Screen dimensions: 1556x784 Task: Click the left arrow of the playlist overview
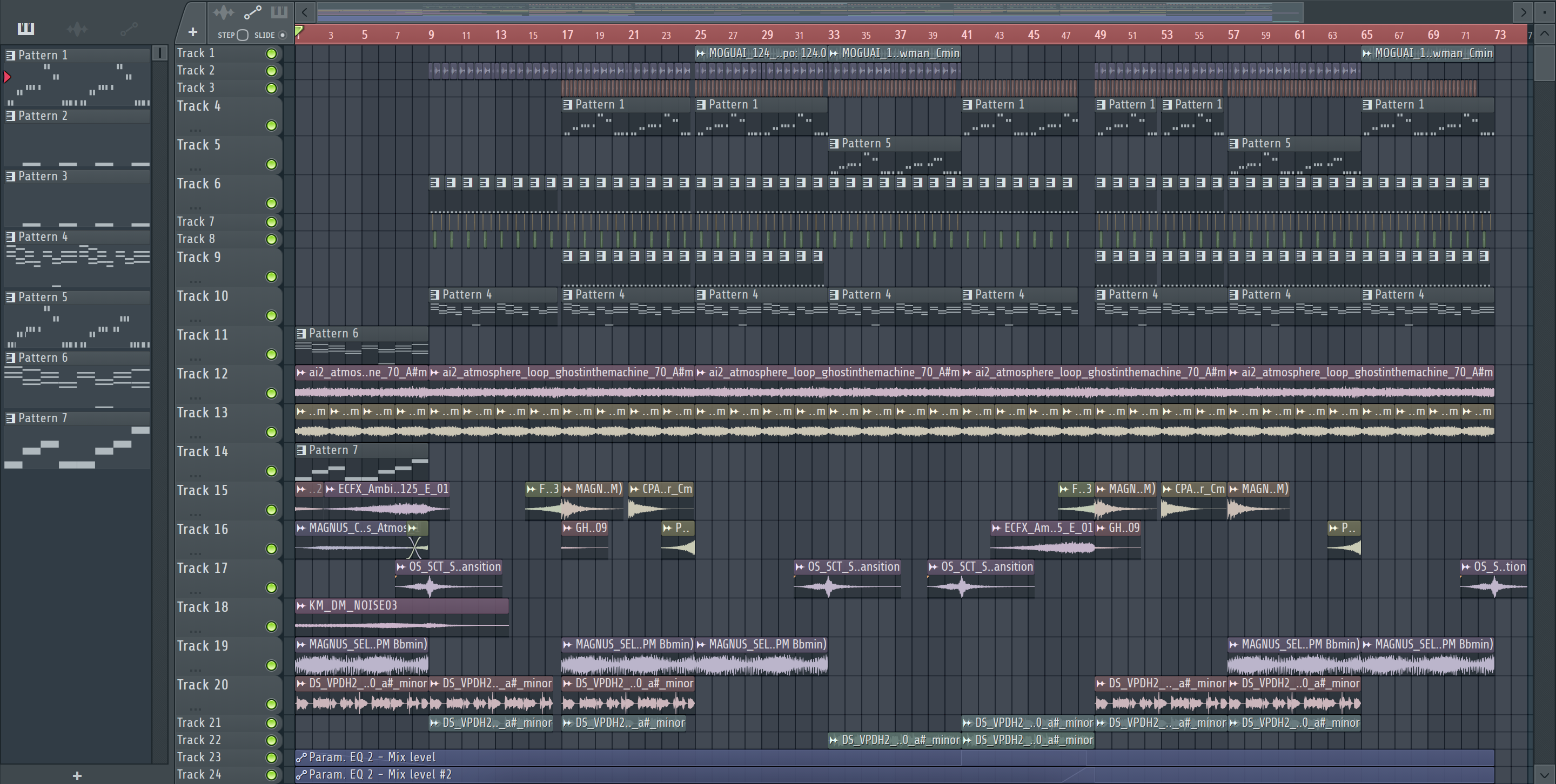point(305,11)
